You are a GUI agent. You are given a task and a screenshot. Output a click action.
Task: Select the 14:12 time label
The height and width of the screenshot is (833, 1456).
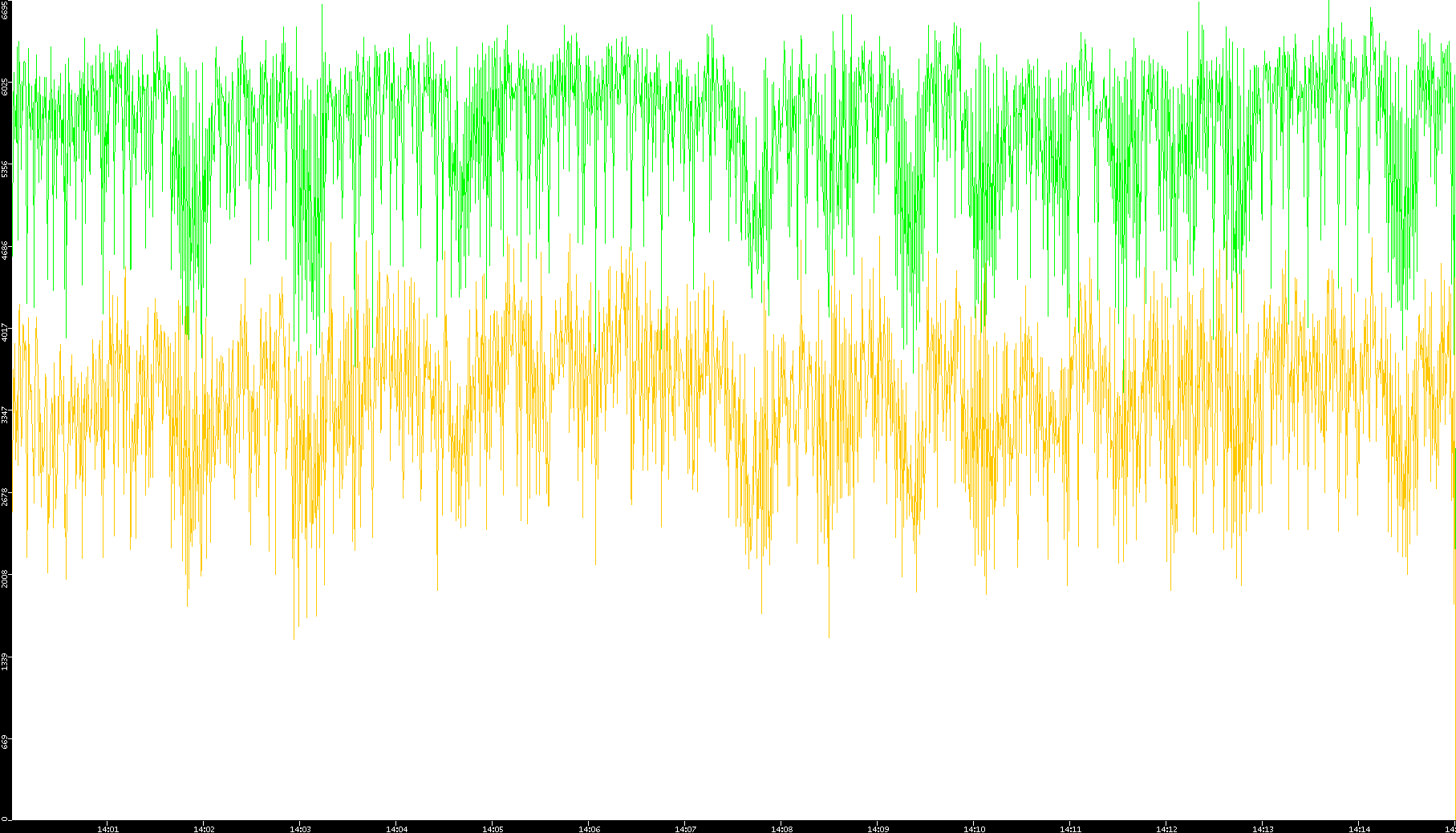click(x=1166, y=829)
